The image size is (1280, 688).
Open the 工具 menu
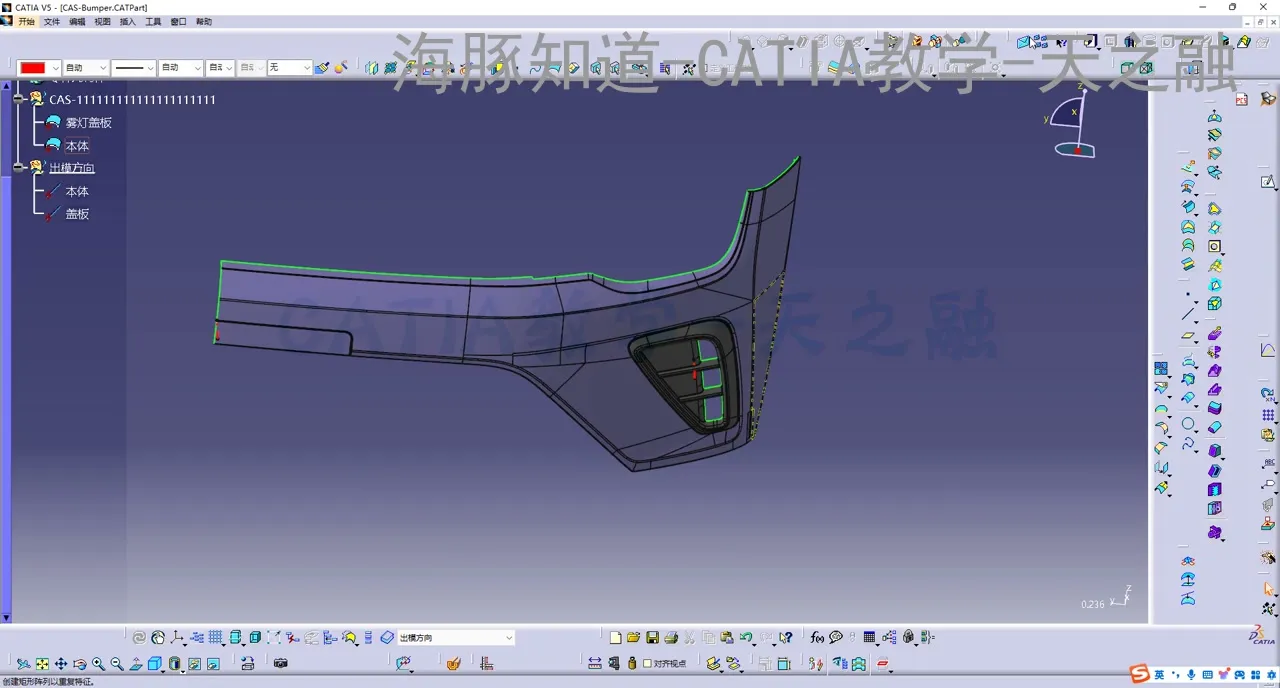pos(153,21)
